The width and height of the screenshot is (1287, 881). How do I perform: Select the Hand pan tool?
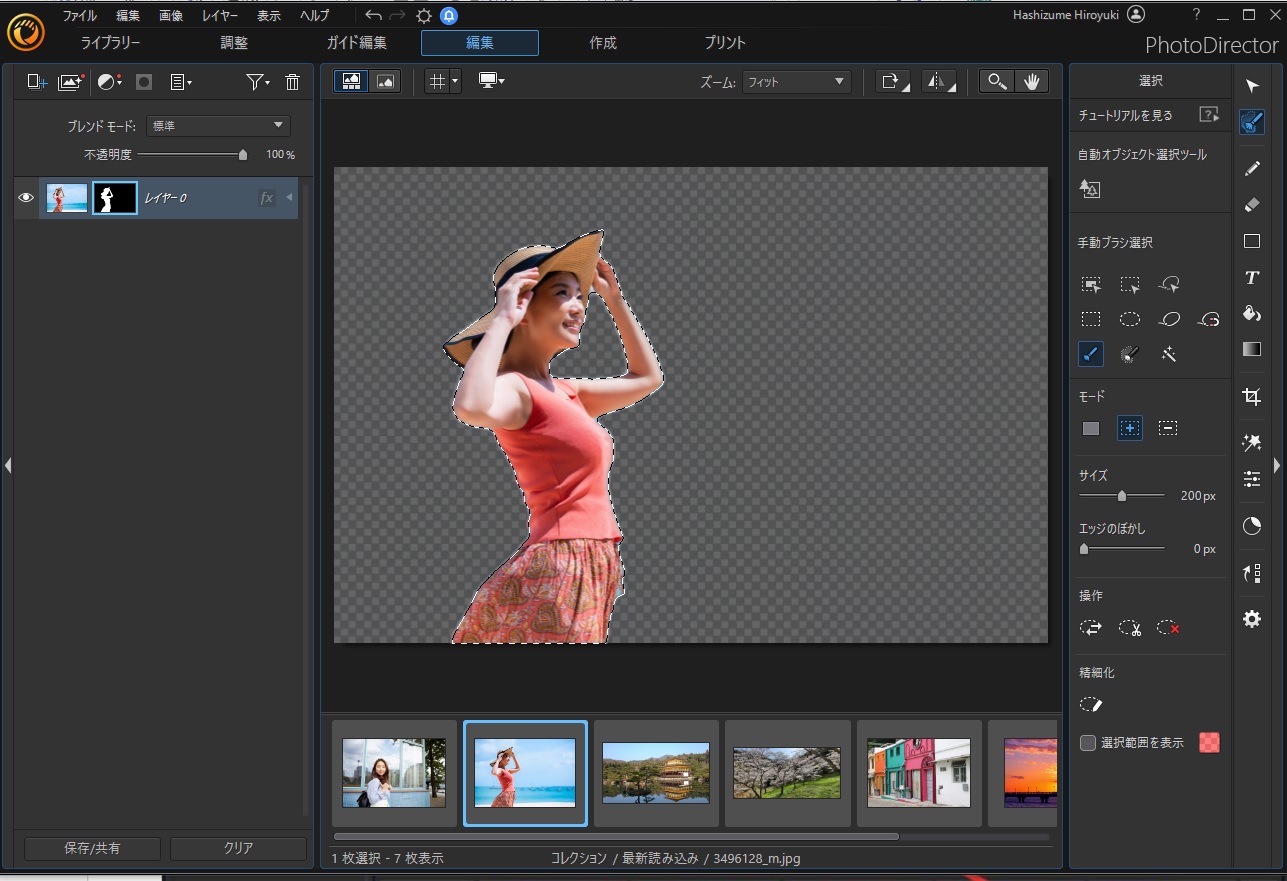pyautogui.click(x=1031, y=82)
